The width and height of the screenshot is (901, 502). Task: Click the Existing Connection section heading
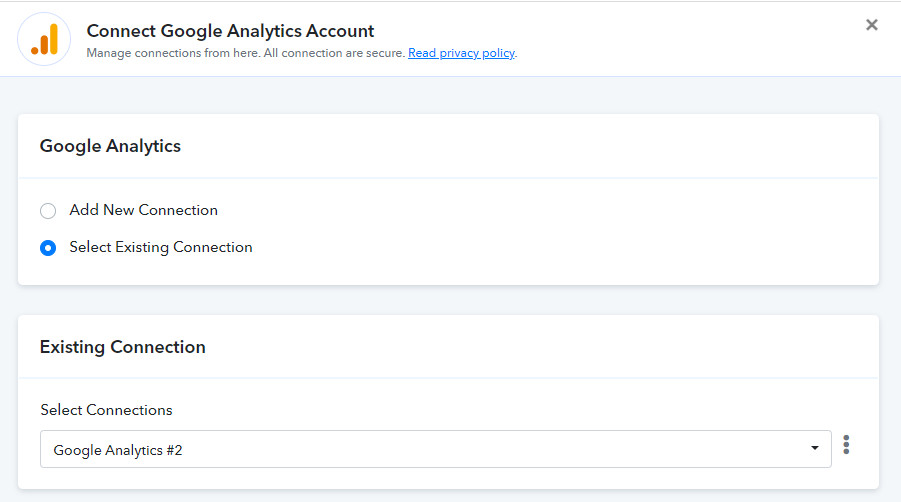(122, 347)
